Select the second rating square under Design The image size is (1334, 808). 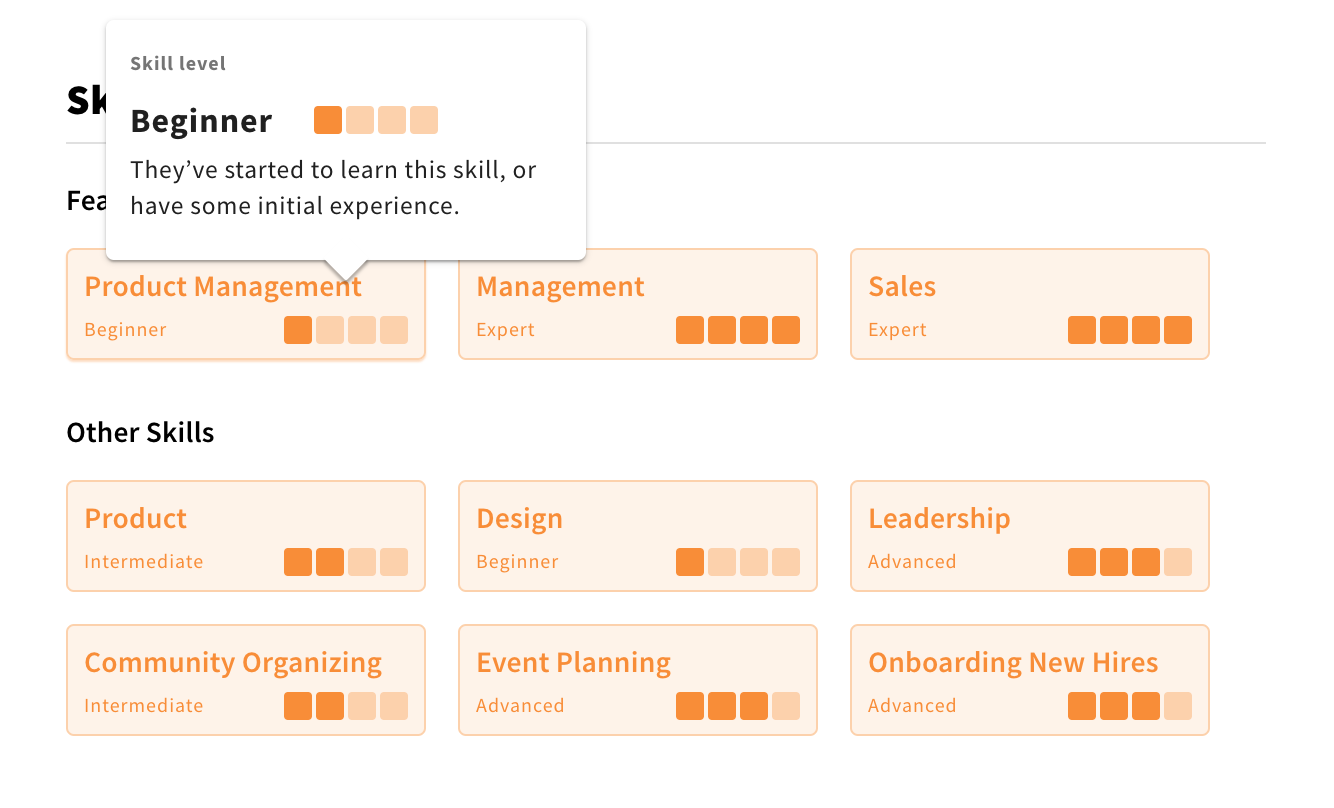click(721, 562)
